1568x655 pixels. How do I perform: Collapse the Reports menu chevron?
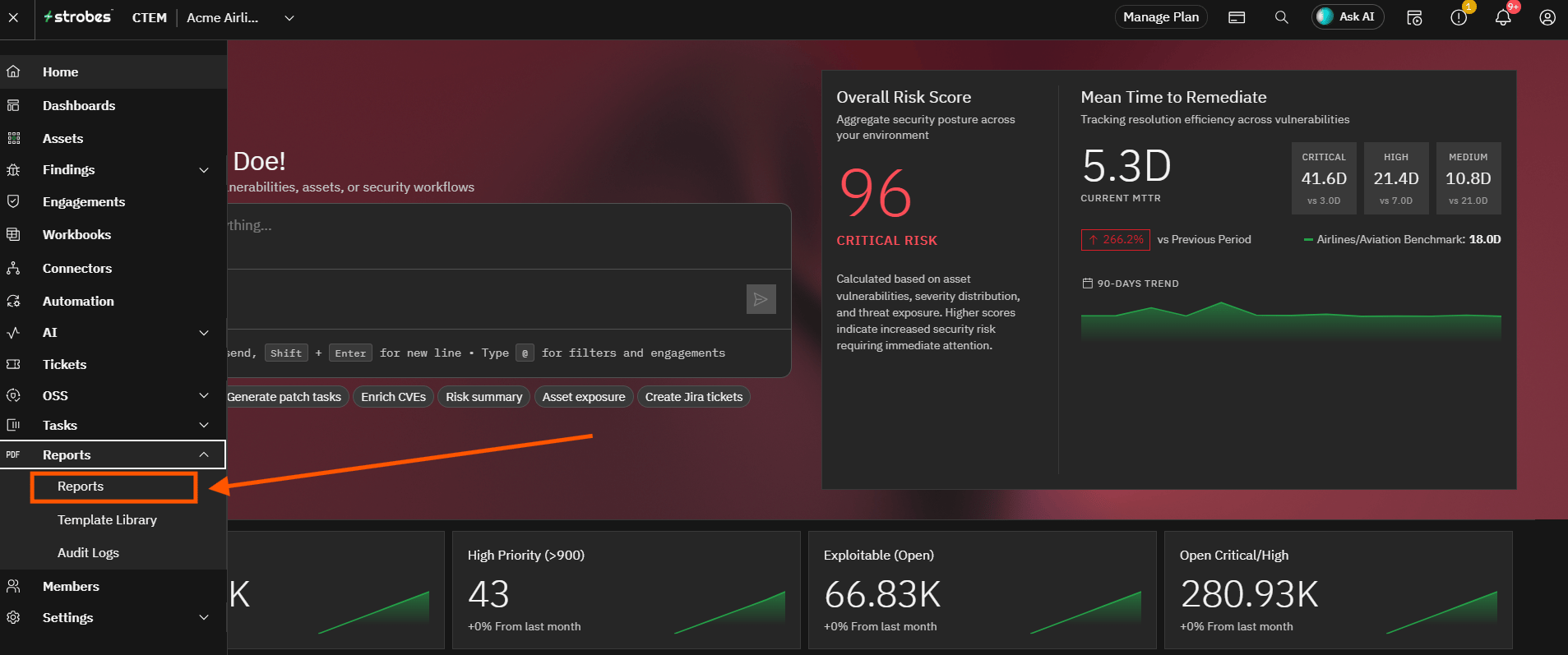click(x=204, y=454)
